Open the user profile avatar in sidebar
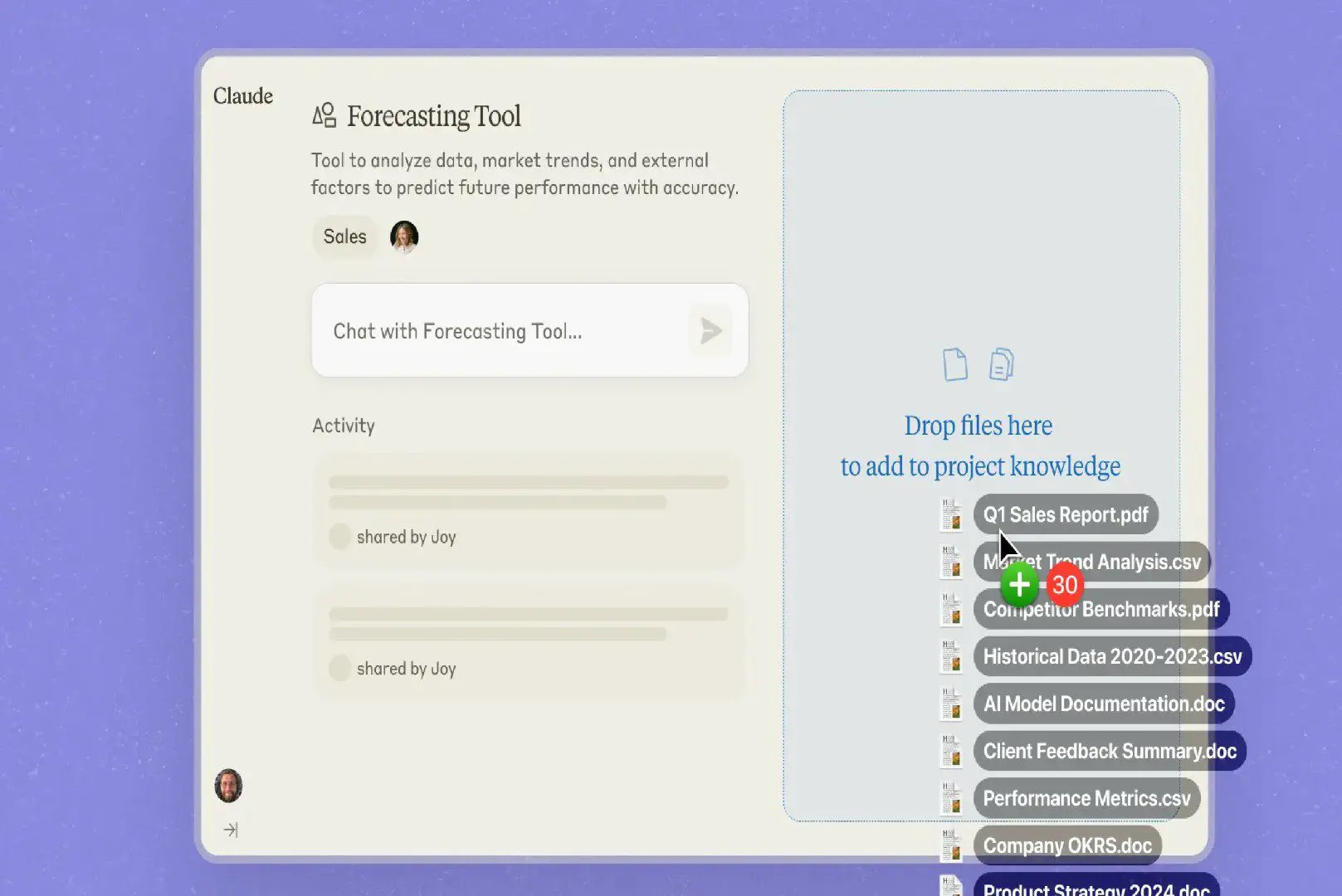 click(x=228, y=785)
